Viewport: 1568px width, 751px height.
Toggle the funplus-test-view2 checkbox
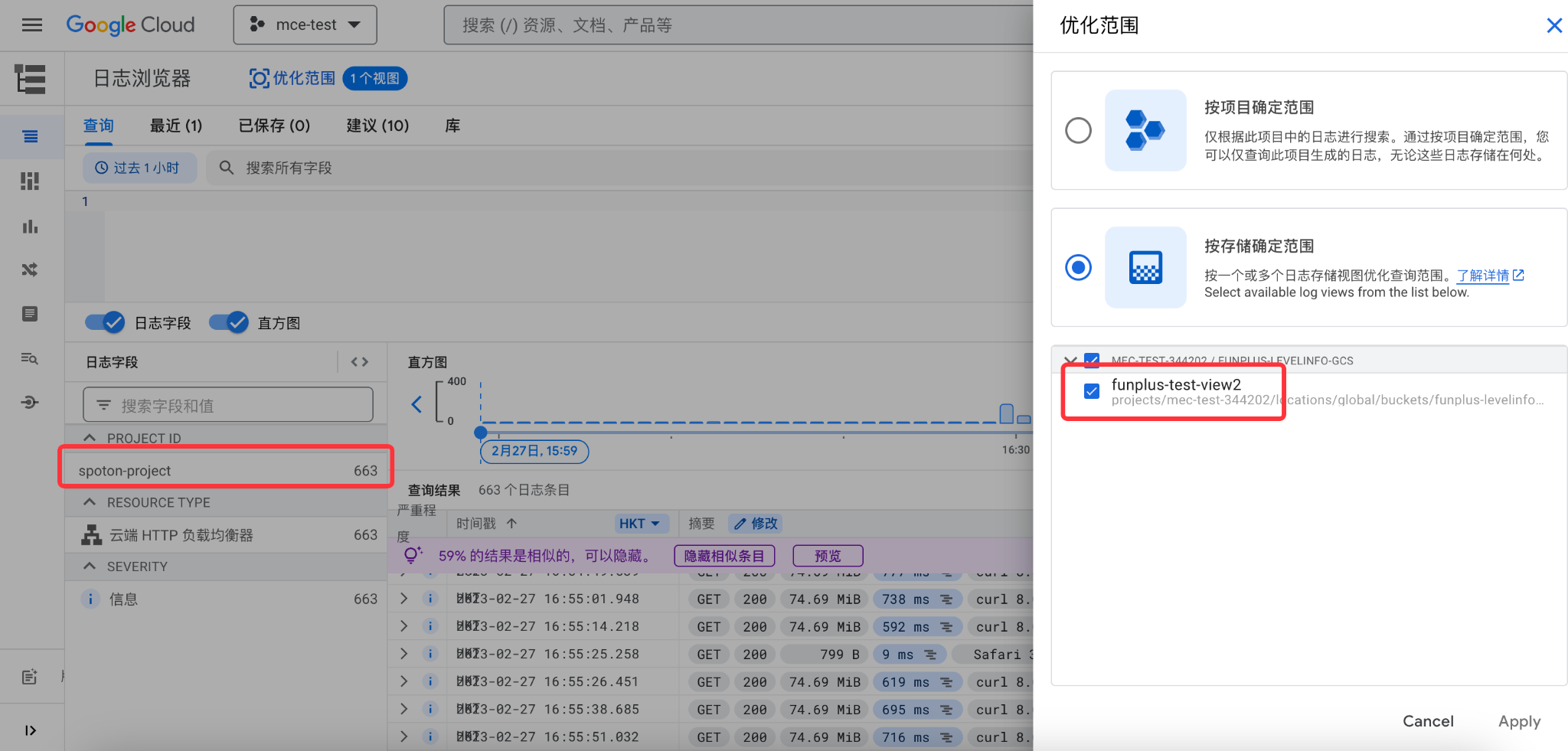tap(1092, 391)
